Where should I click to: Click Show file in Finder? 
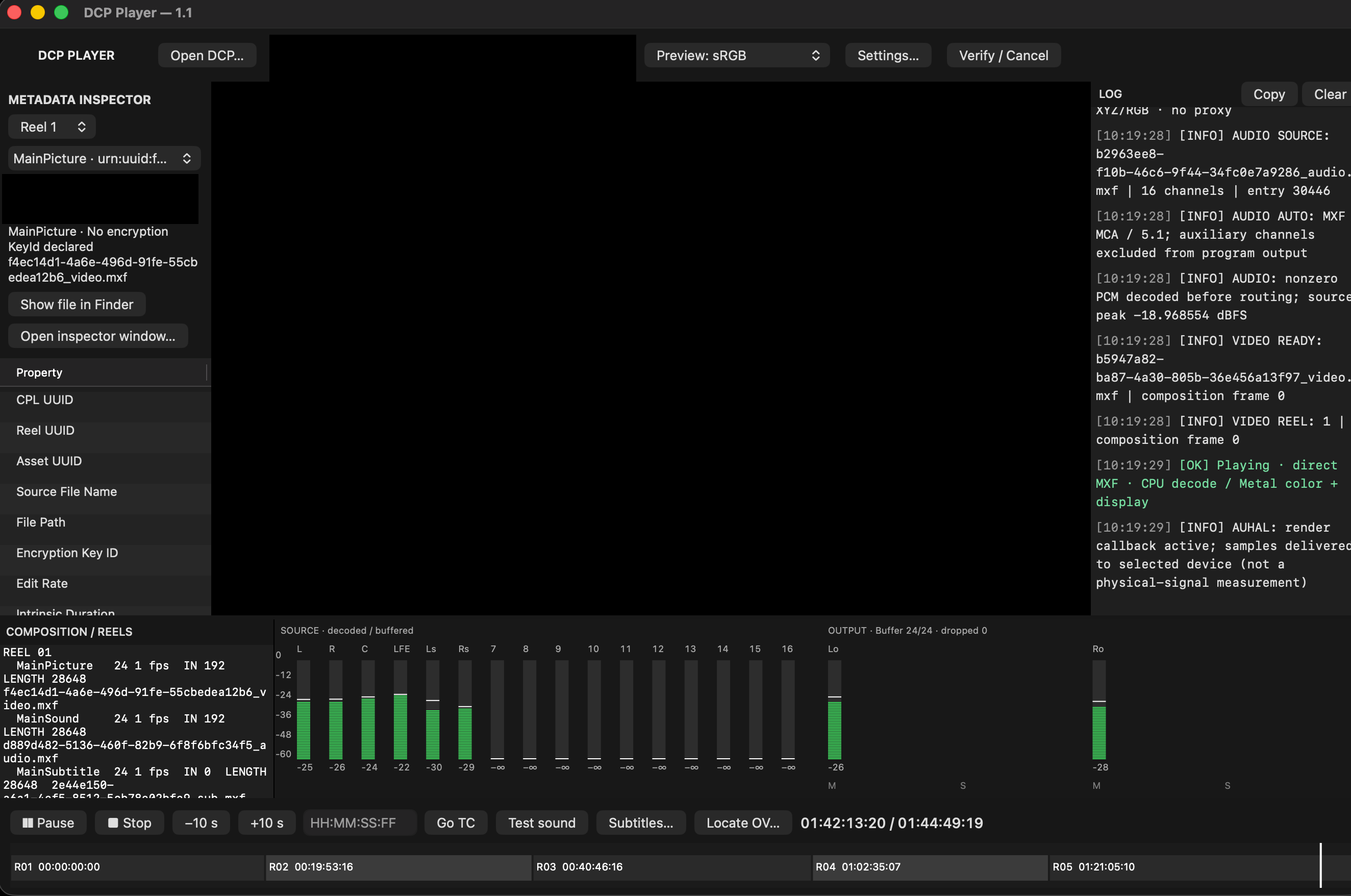click(x=77, y=304)
